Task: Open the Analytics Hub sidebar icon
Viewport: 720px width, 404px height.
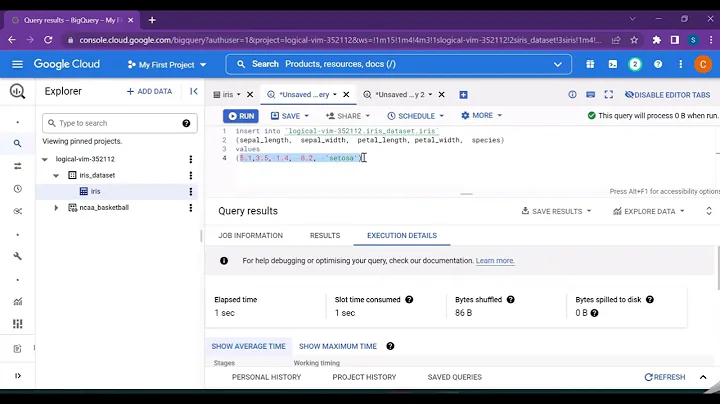Action: (17, 211)
